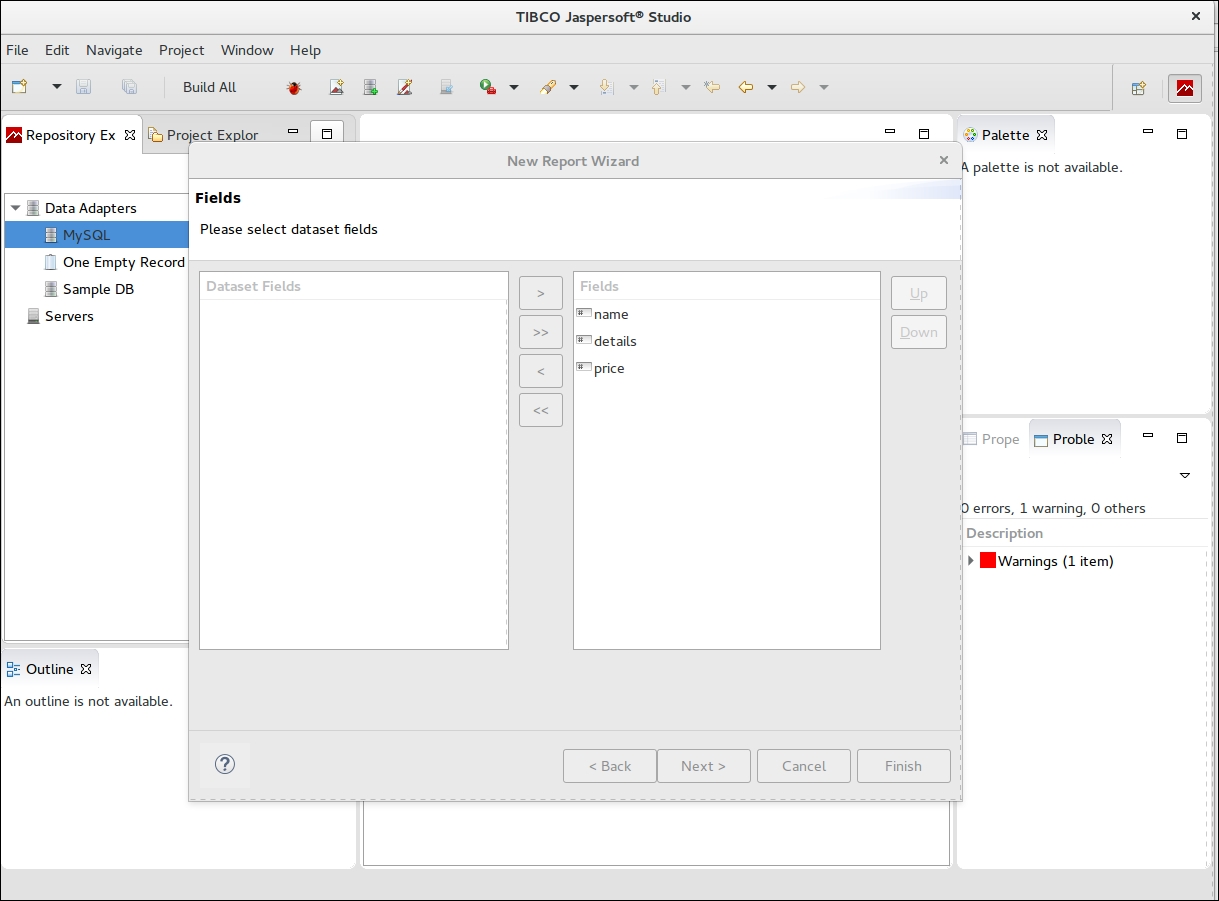Click the Save All toolbar icon
Screen dimensions: 1219x901
pos(130,87)
